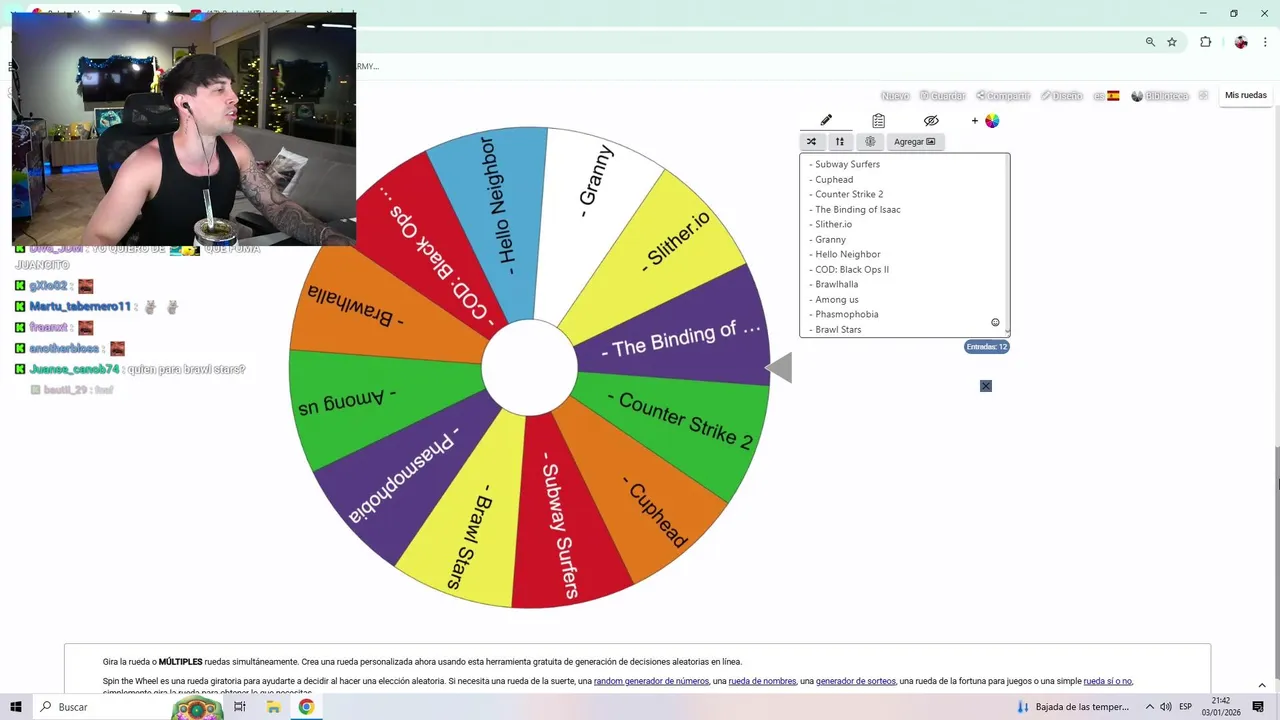Viewport: 1280px width, 720px height.
Task: Click 'The Binding of Isaac' entry line
Action: pos(857,210)
